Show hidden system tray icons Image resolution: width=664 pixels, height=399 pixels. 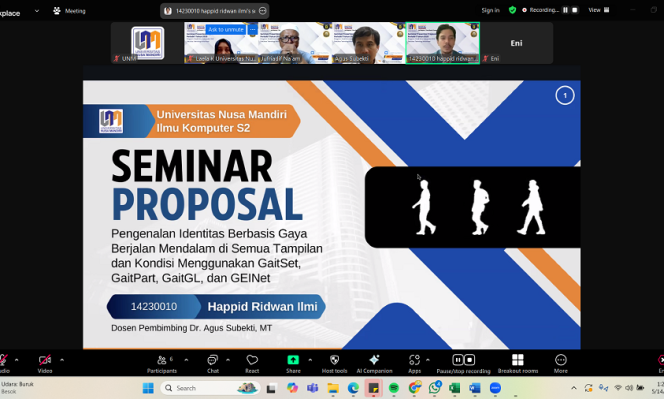tap(574, 388)
